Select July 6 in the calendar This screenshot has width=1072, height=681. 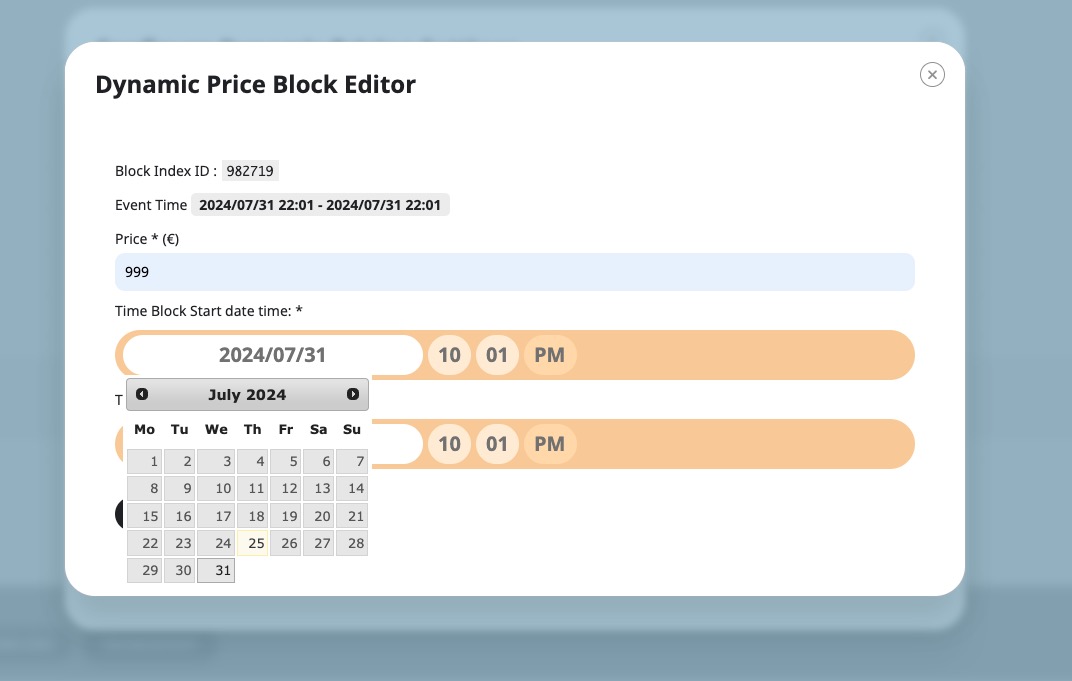tap(319, 462)
